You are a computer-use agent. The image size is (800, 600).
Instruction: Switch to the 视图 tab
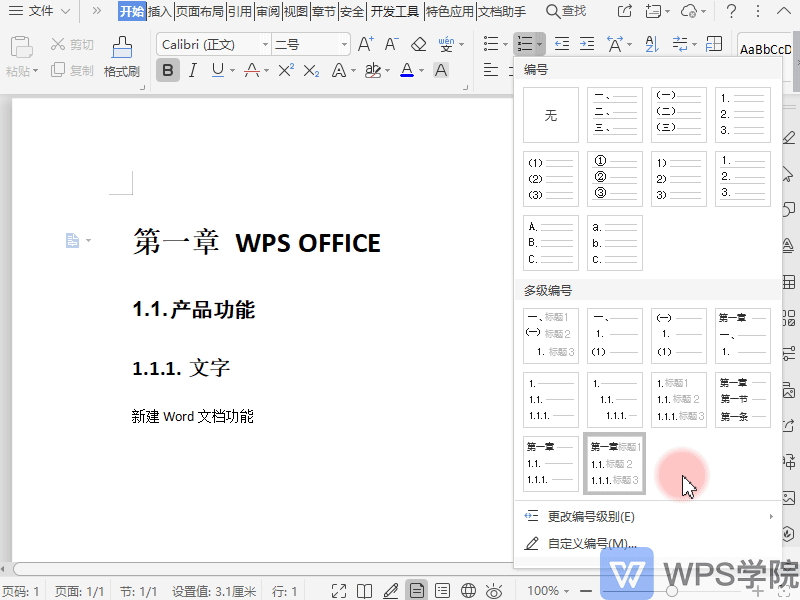pos(296,11)
